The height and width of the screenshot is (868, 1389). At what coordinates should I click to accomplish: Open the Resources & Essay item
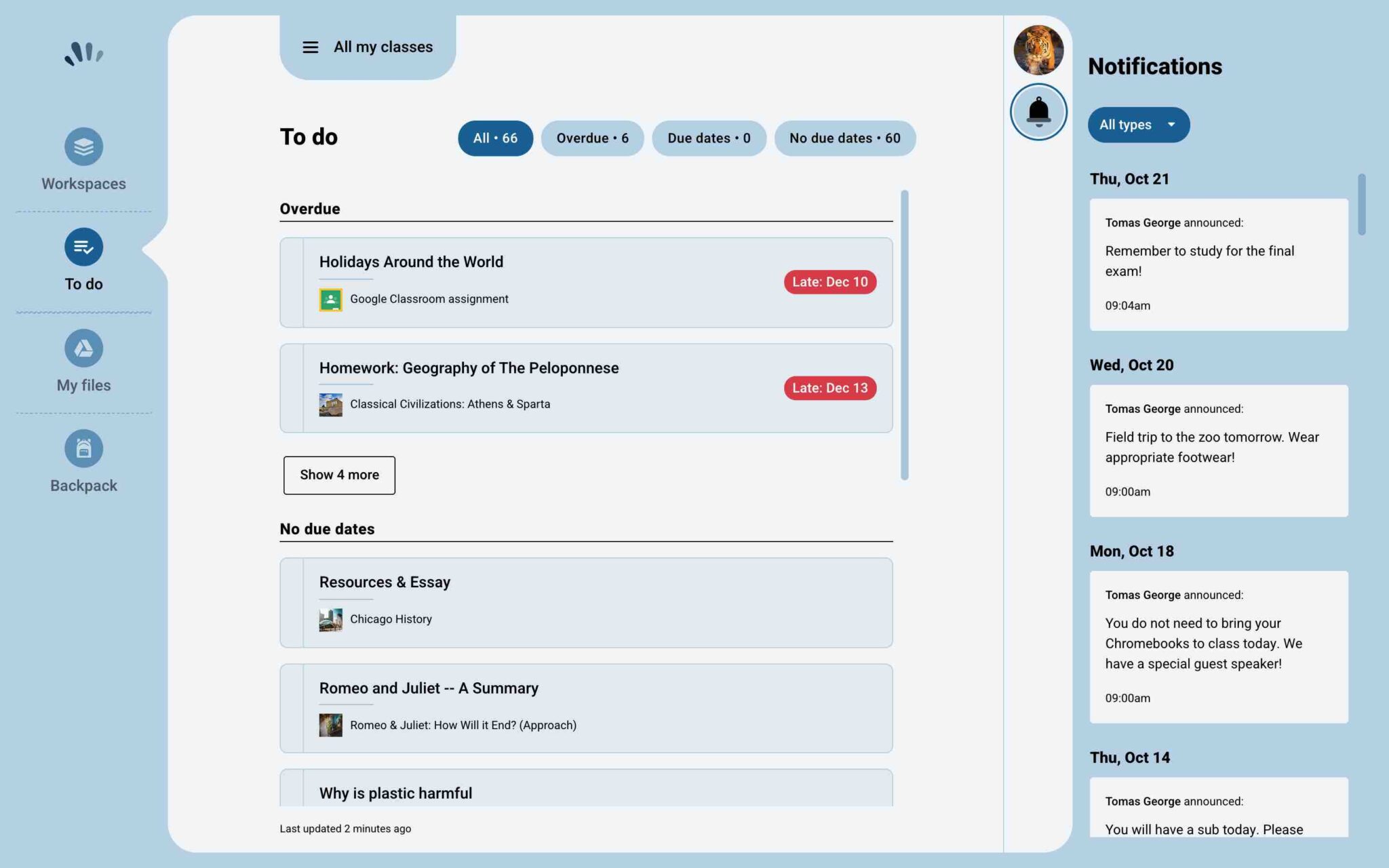[385, 582]
